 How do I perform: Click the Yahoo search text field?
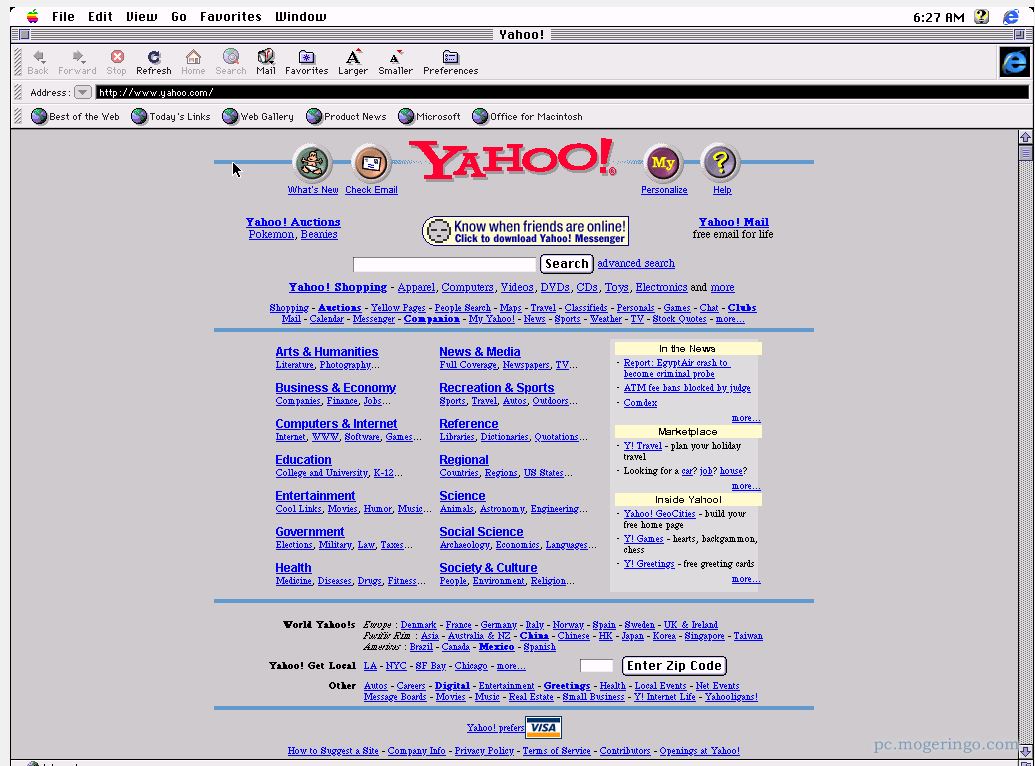[444, 264]
